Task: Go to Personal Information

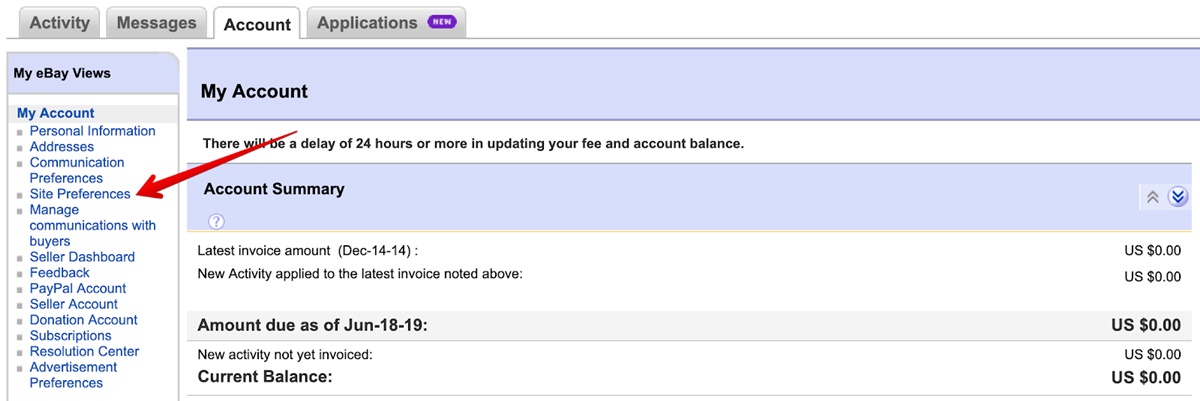Action: pyautogui.click(x=92, y=131)
